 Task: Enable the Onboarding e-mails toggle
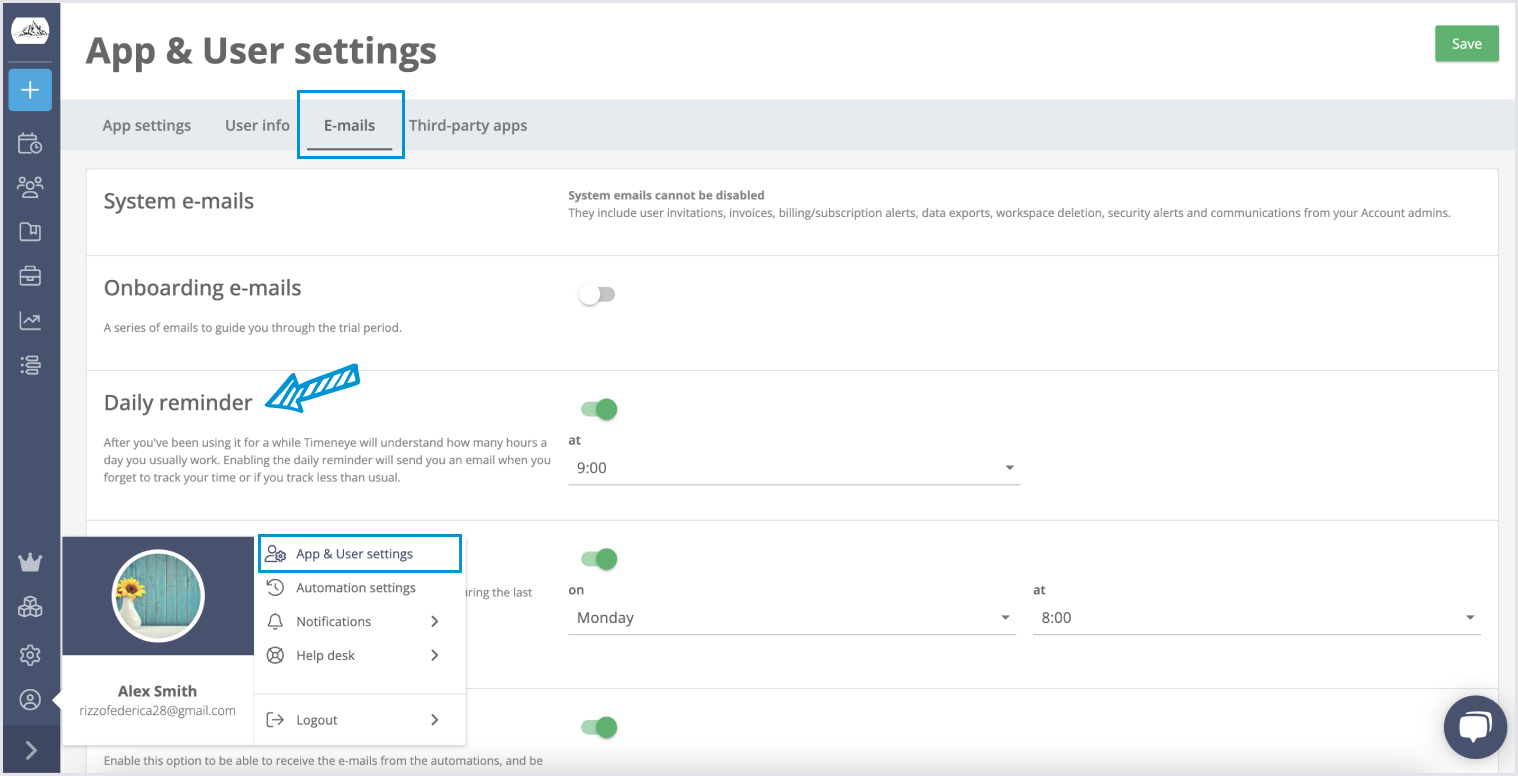(x=597, y=295)
